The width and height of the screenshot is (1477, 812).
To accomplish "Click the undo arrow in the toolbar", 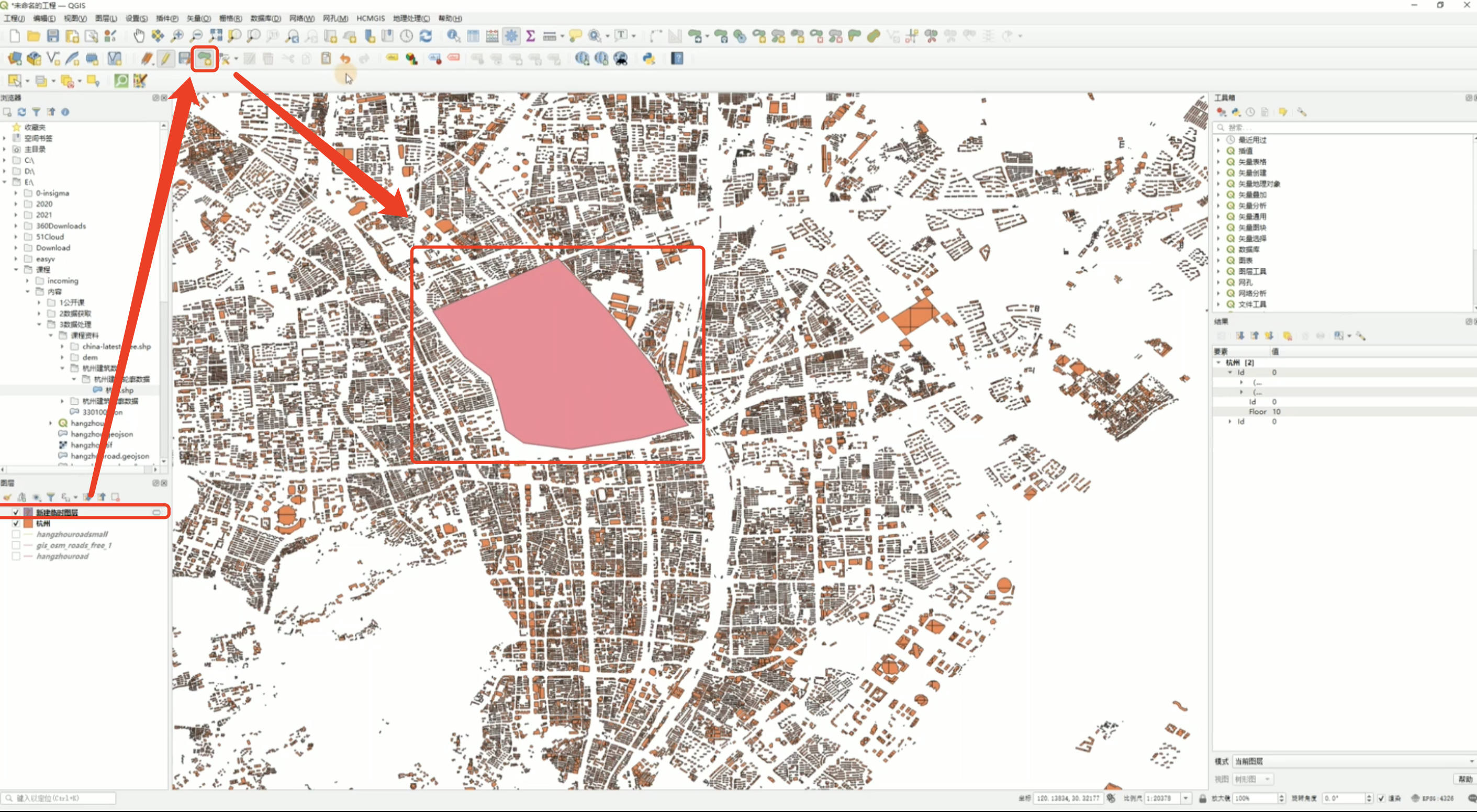I will click(345, 59).
